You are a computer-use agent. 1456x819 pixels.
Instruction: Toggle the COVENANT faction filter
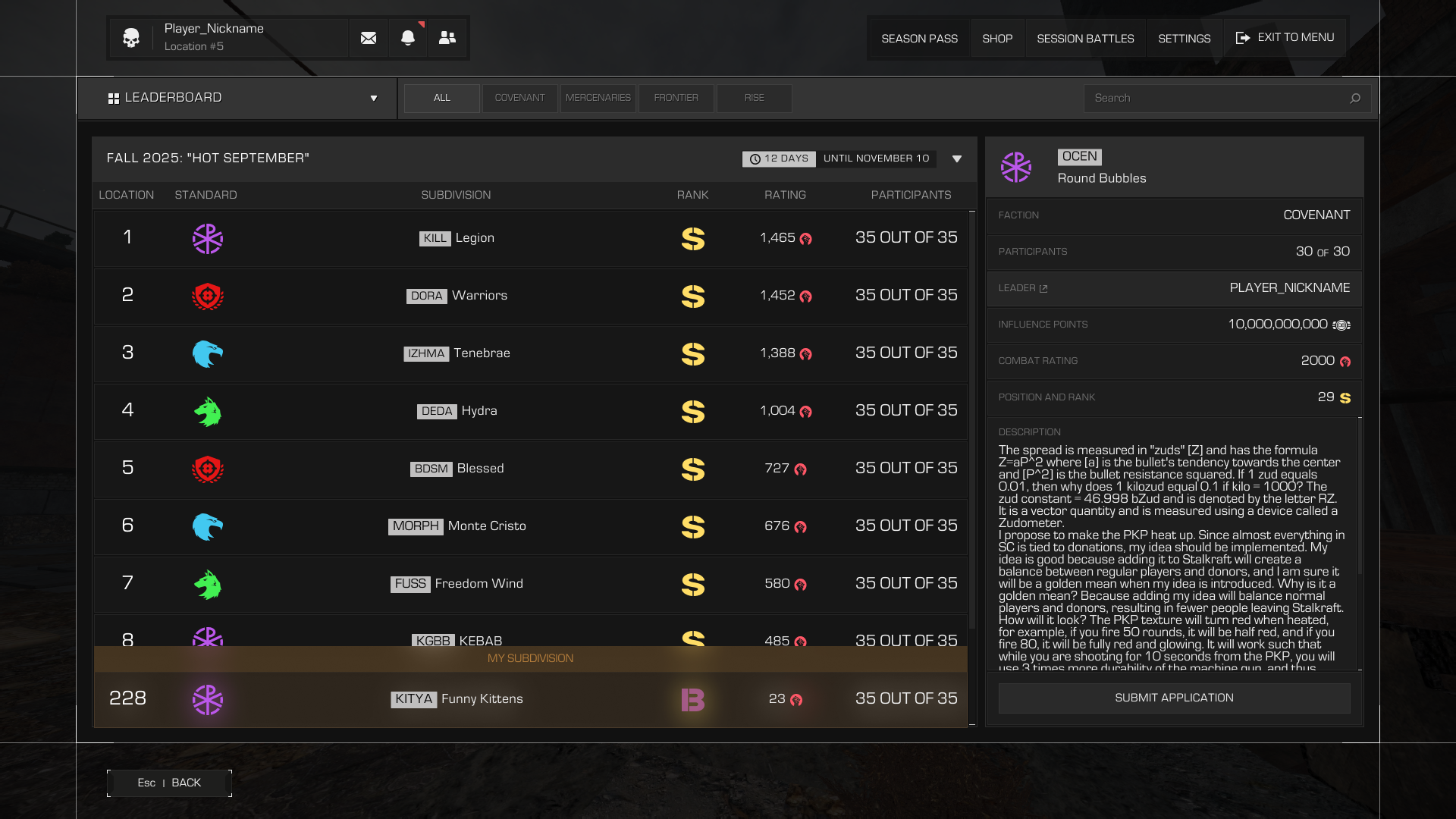pos(519,99)
